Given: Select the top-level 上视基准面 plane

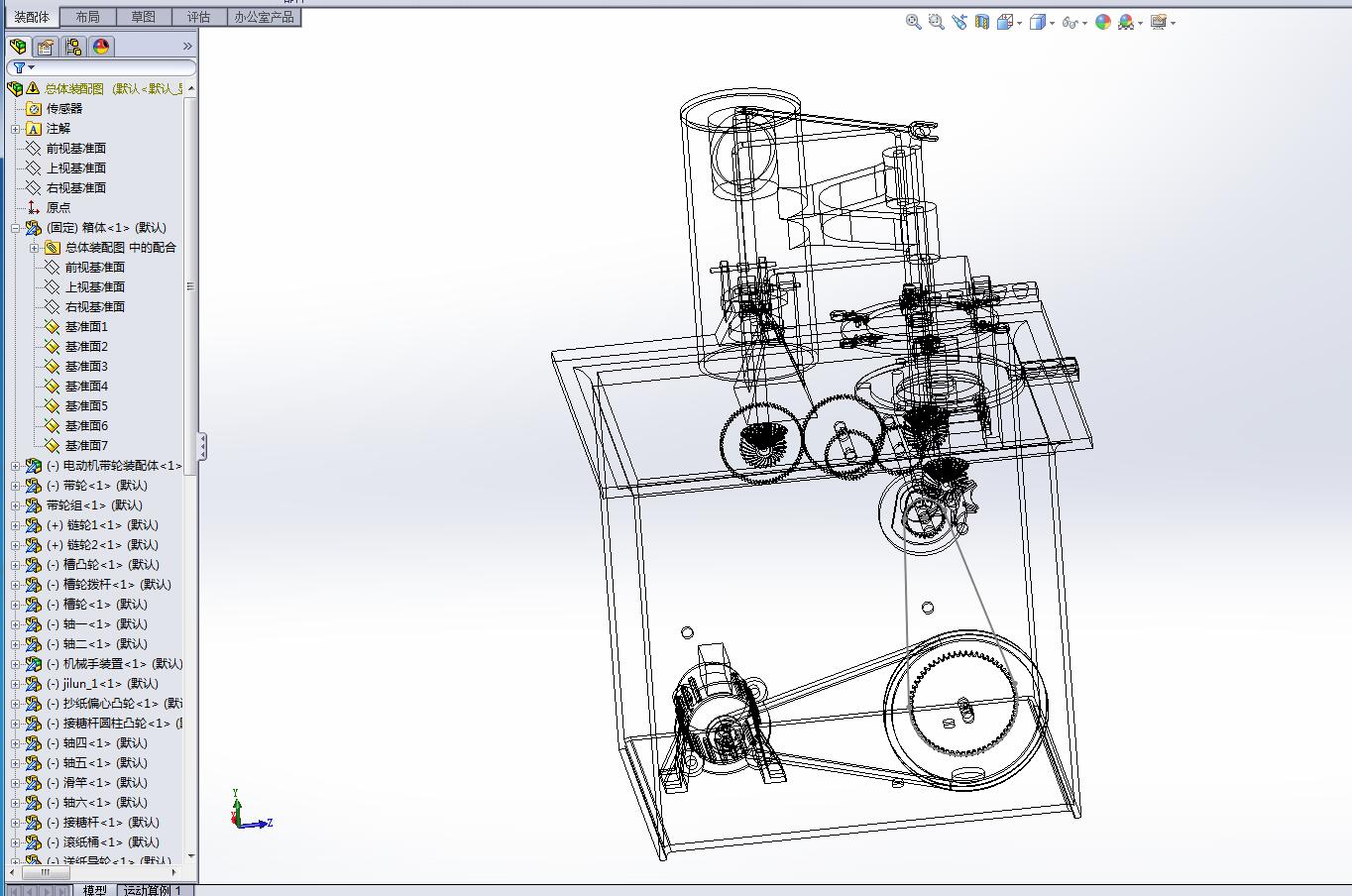Looking at the screenshot, I should [x=76, y=168].
